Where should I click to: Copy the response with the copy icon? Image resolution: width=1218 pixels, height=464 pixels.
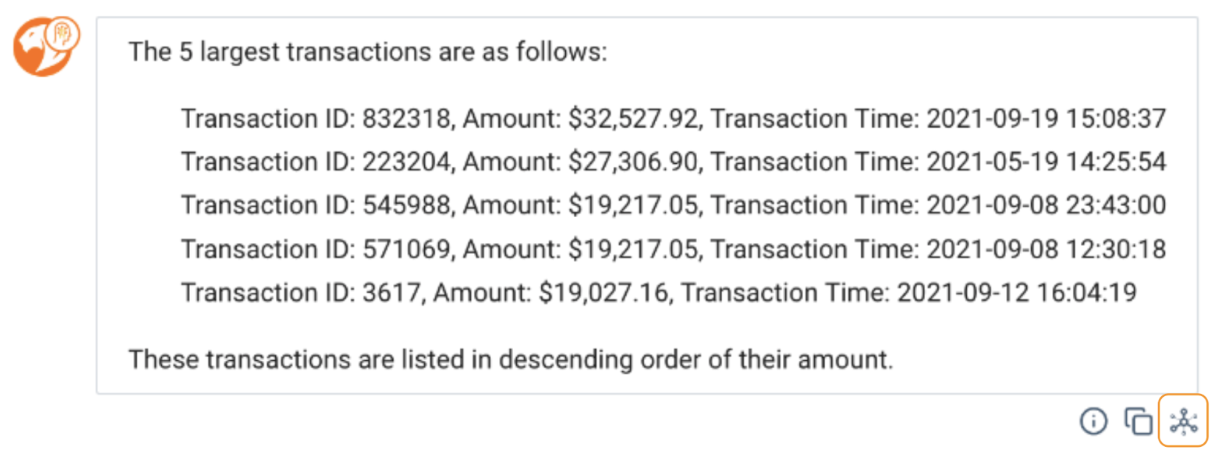(1139, 422)
